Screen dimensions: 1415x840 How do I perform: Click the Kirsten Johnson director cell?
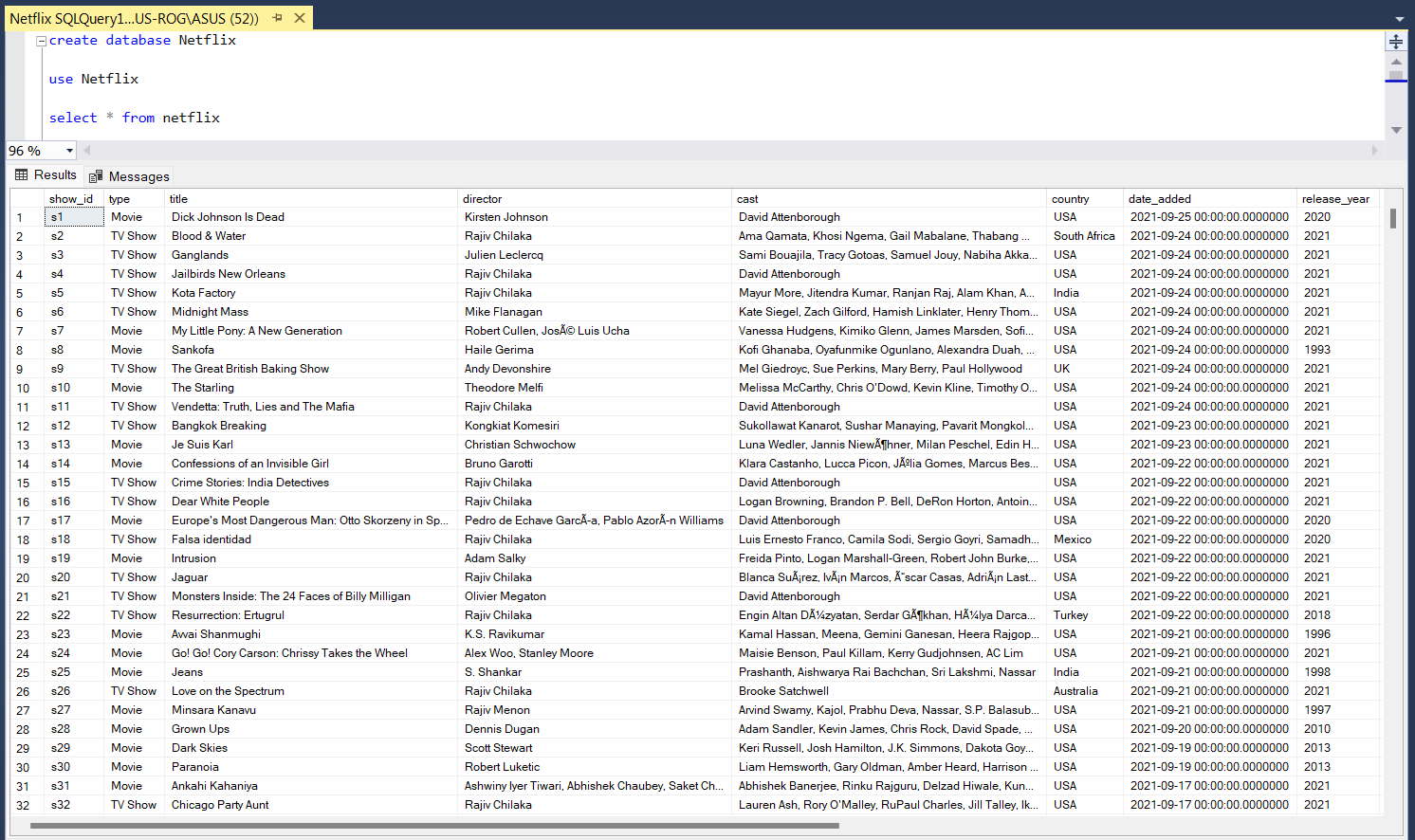(x=595, y=217)
